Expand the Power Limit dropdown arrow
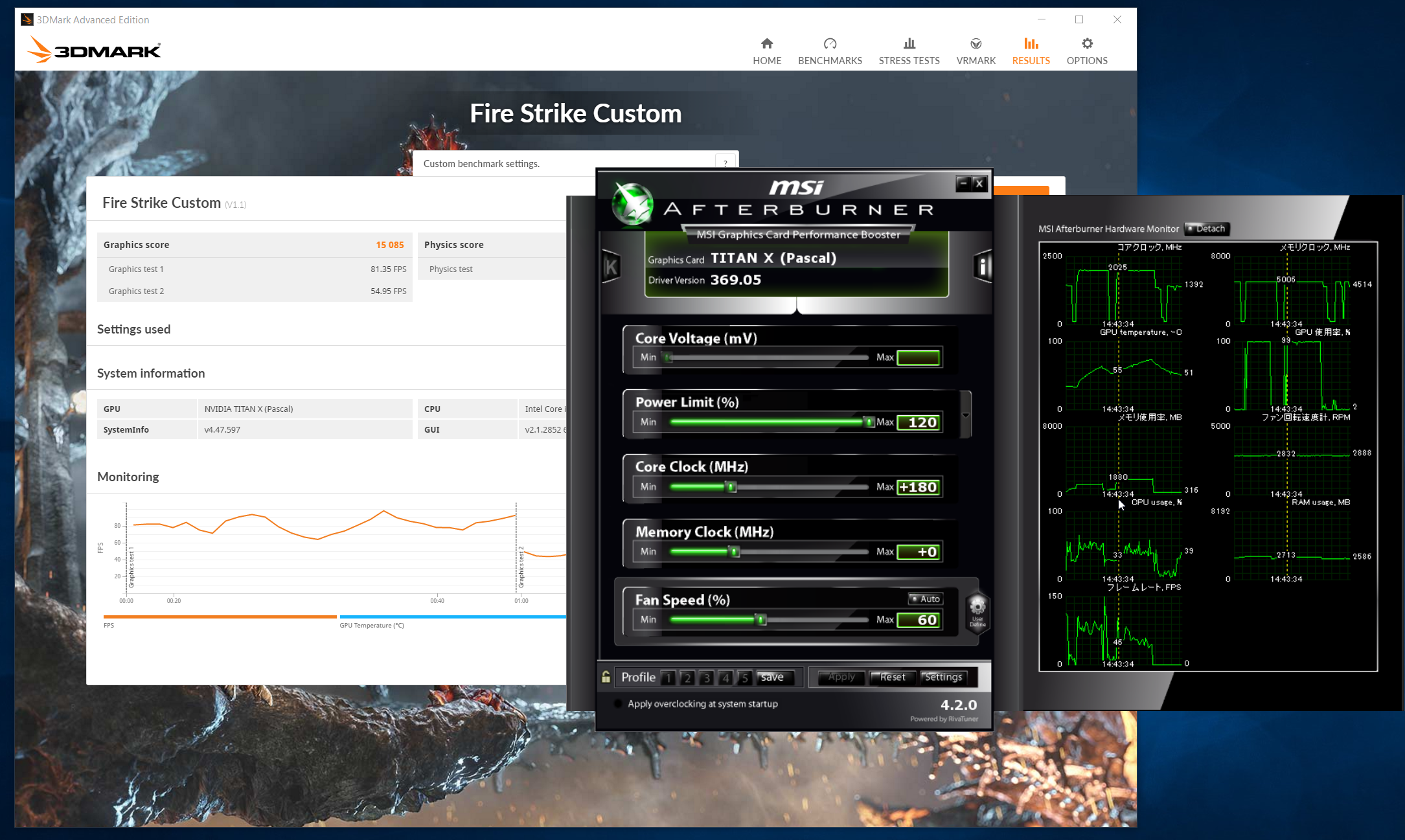 (965, 415)
